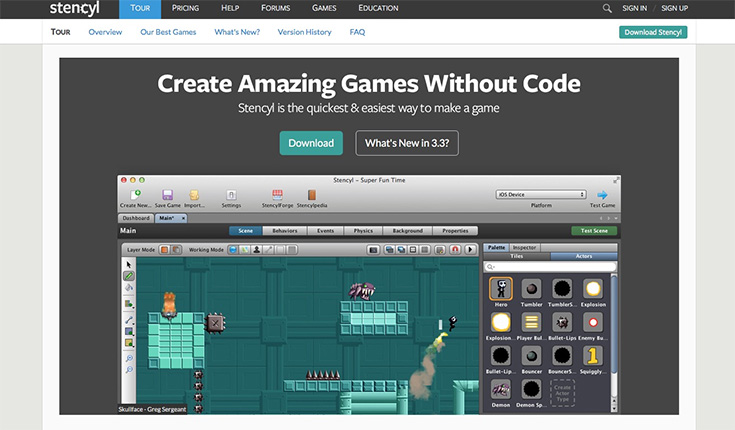Click the Create New icon in Stencyl toolbar
The height and width of the screenshot is (430, 735).
click(x=135, y=194)
